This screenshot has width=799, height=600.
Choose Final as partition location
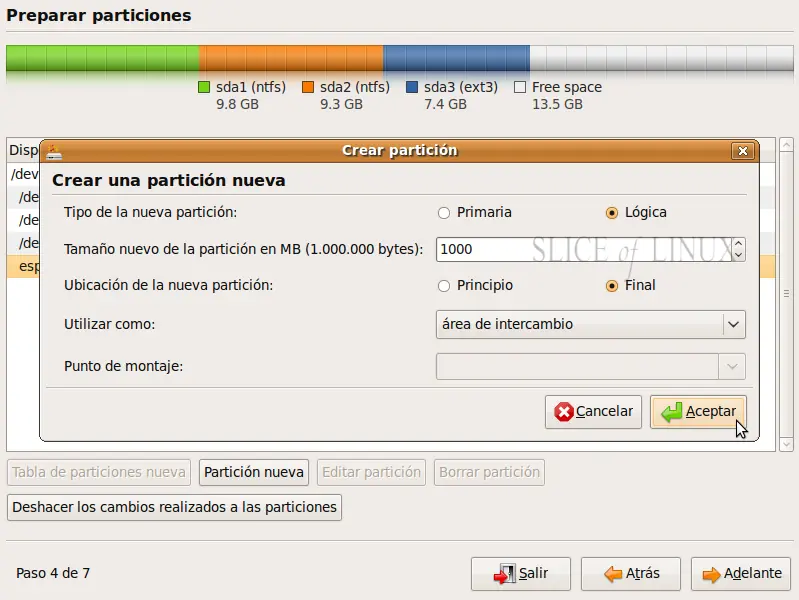pos(611,285)
